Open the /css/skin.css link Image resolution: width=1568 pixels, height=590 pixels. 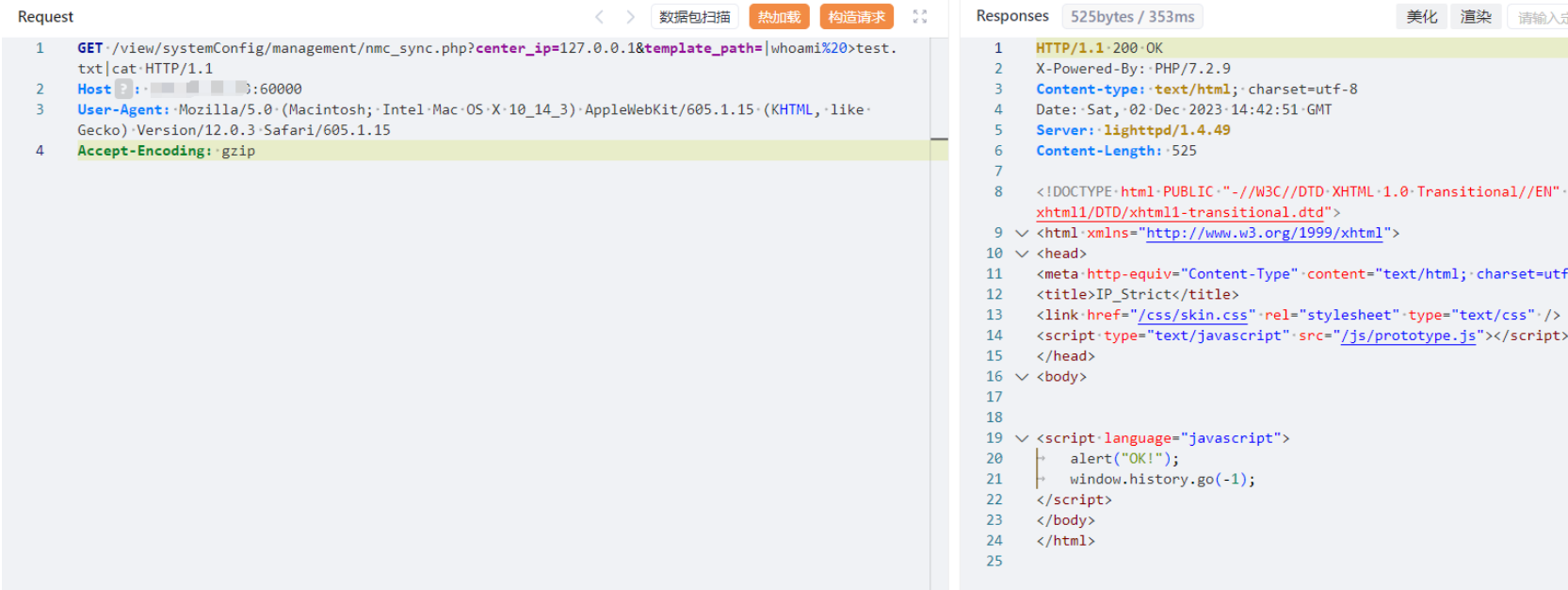coord(1193,315)
